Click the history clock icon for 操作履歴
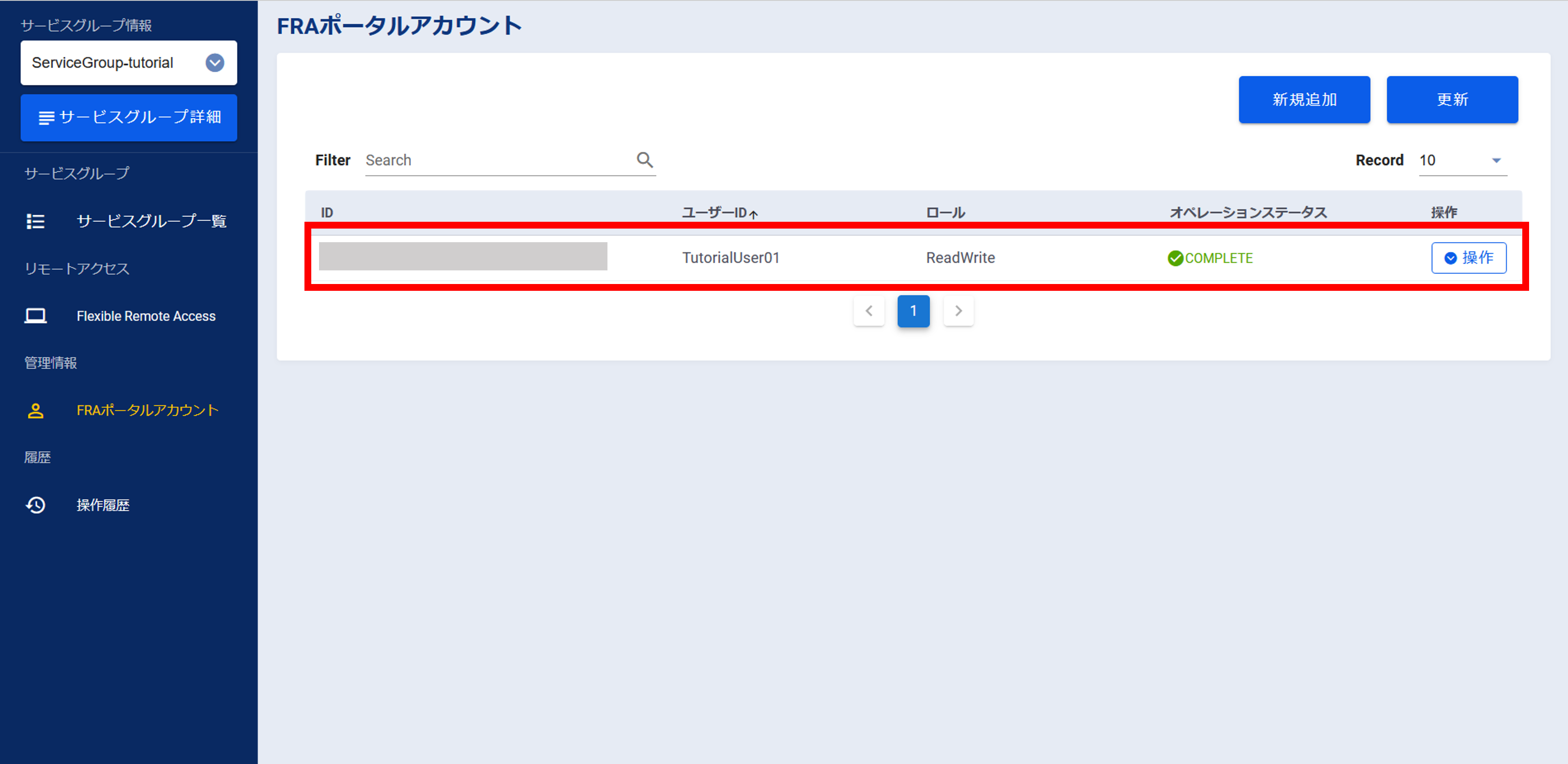Screen dimensions: 1568x764 click(x=36, y=505)
